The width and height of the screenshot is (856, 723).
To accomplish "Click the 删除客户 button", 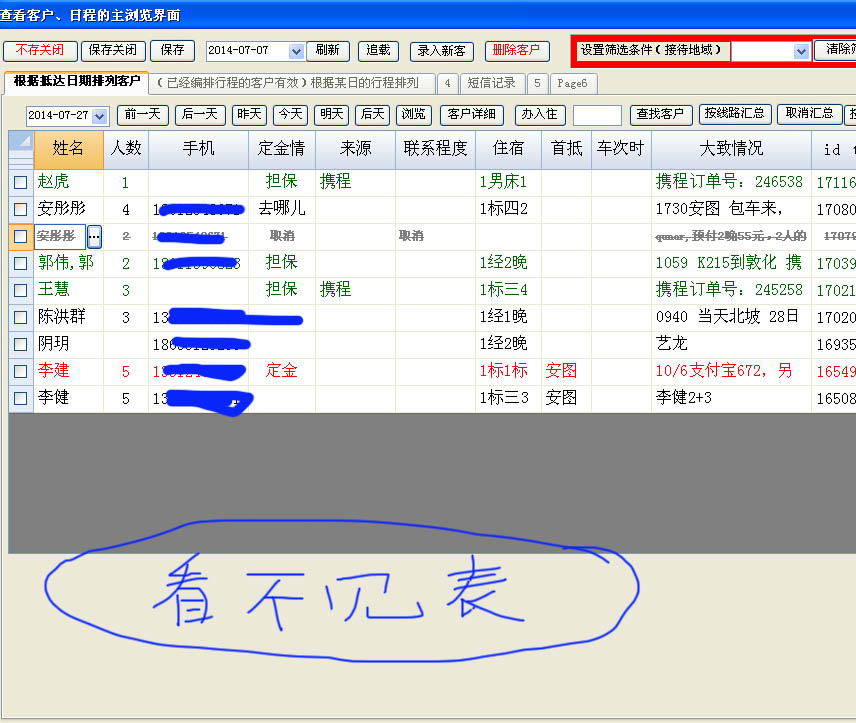I will click(517, 50).
